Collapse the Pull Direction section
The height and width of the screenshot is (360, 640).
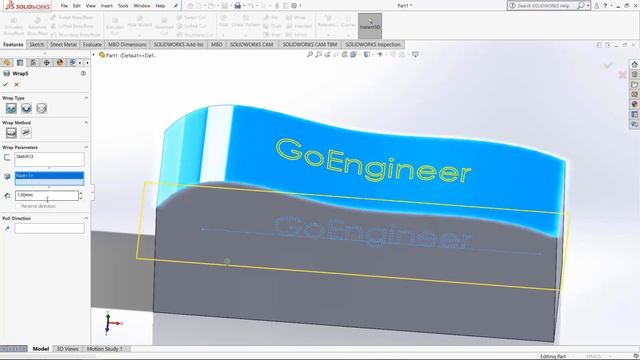coord(86,218)
